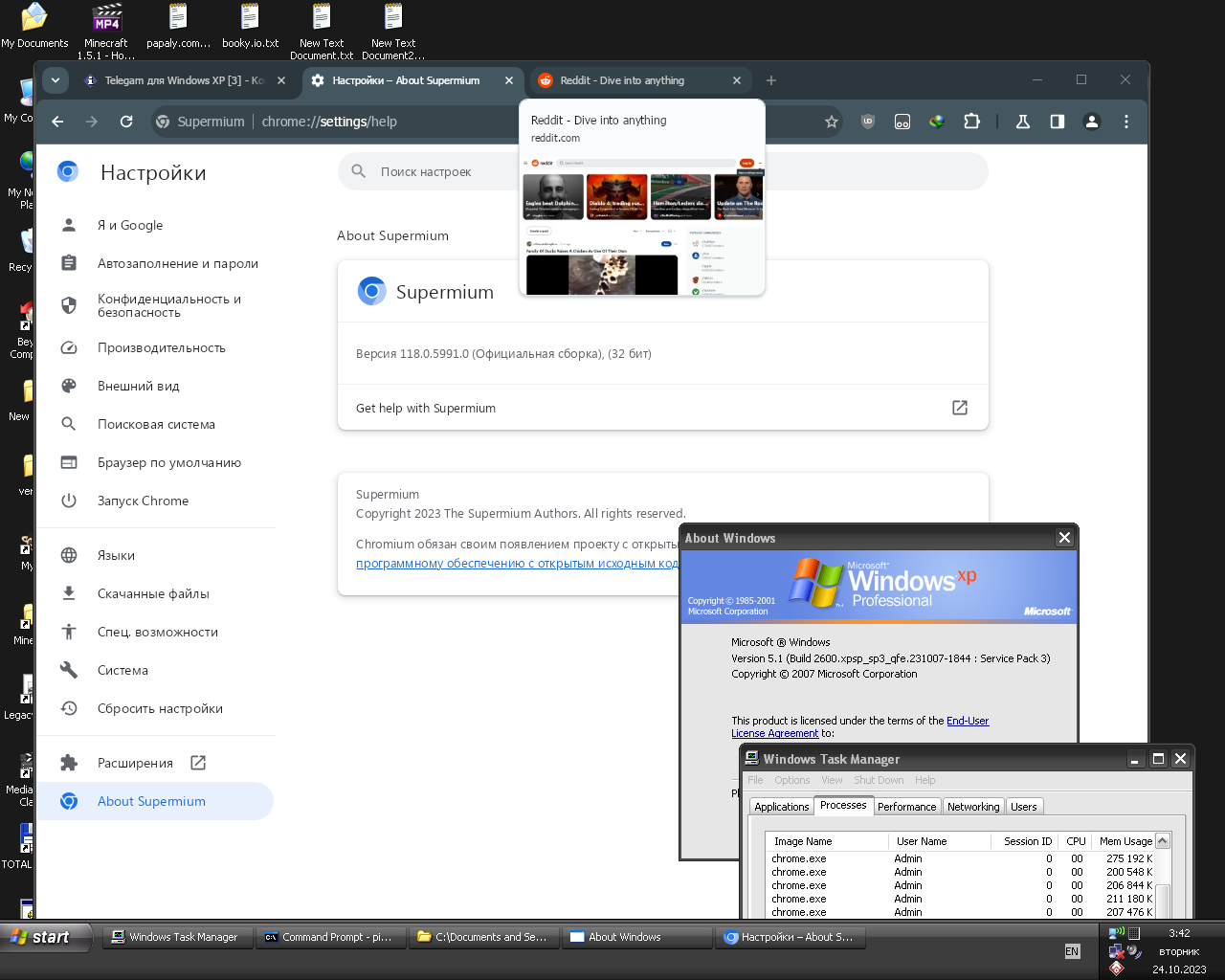Image resolution: width=1225 pixels, height=980 pixels.
Task: Close the Telegam для Windows XP tab
Action: (281, 80)
